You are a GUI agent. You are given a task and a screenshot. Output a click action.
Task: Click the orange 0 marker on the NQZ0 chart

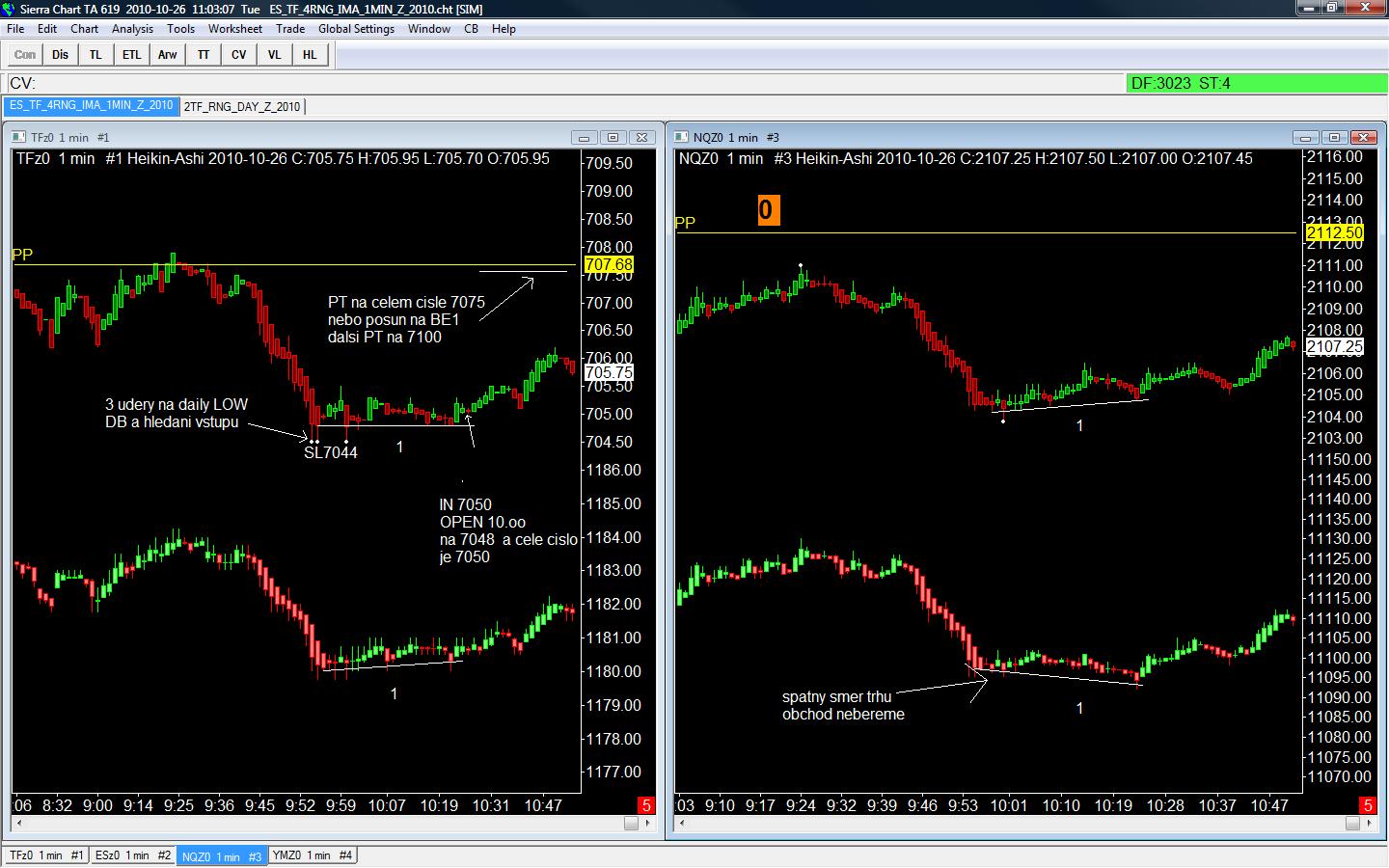click(768, 210)
